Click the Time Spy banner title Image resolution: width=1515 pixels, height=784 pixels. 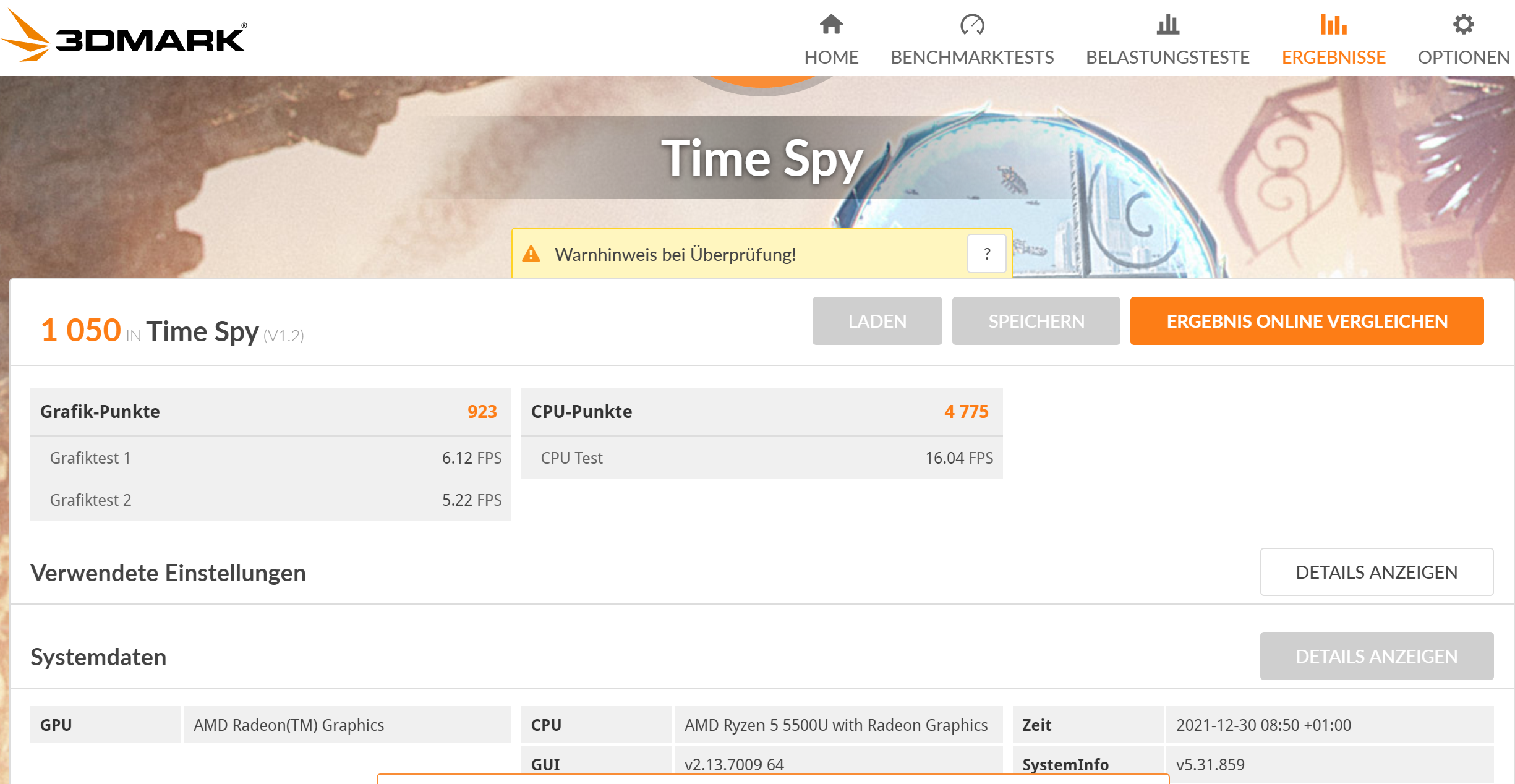pos(762,159)
